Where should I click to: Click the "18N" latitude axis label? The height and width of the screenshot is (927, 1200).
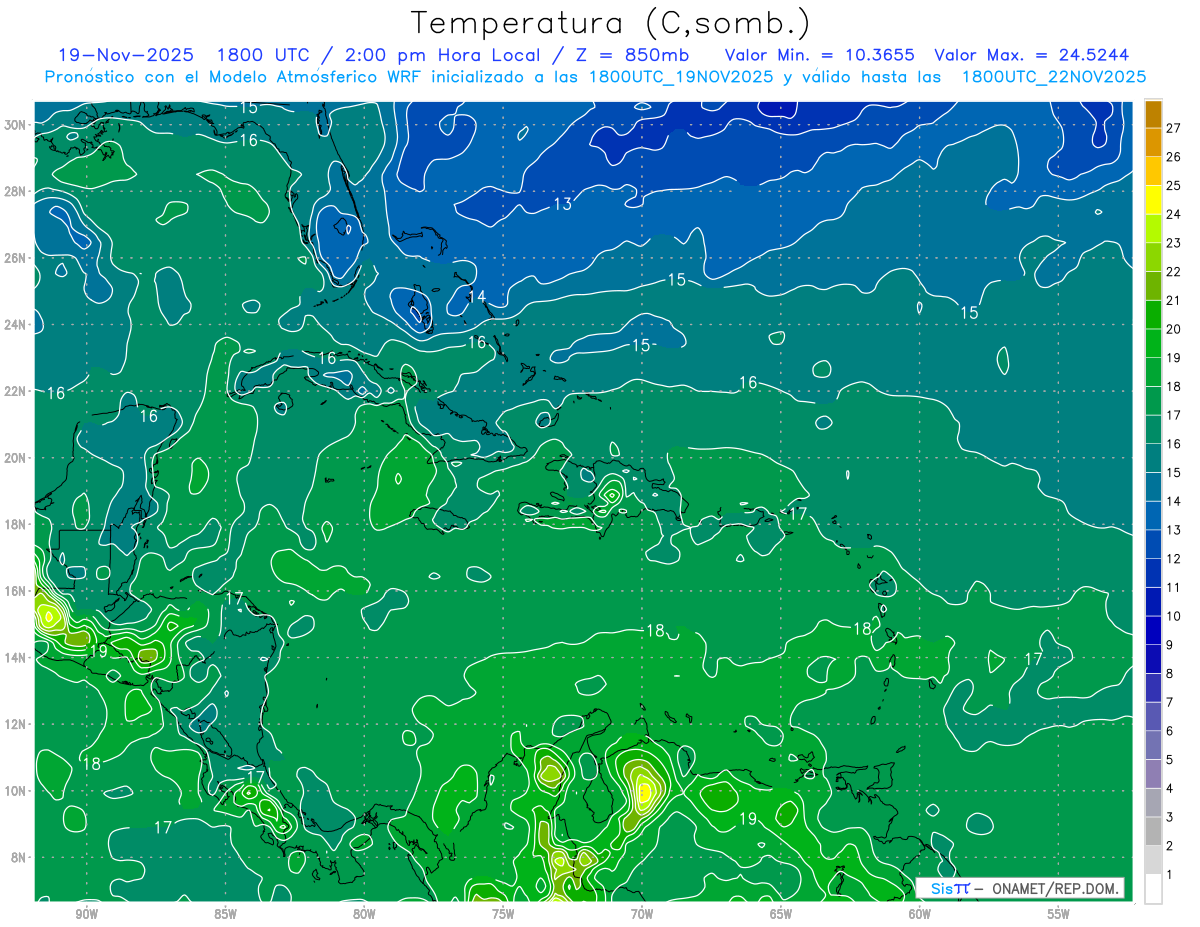[15, 524]
